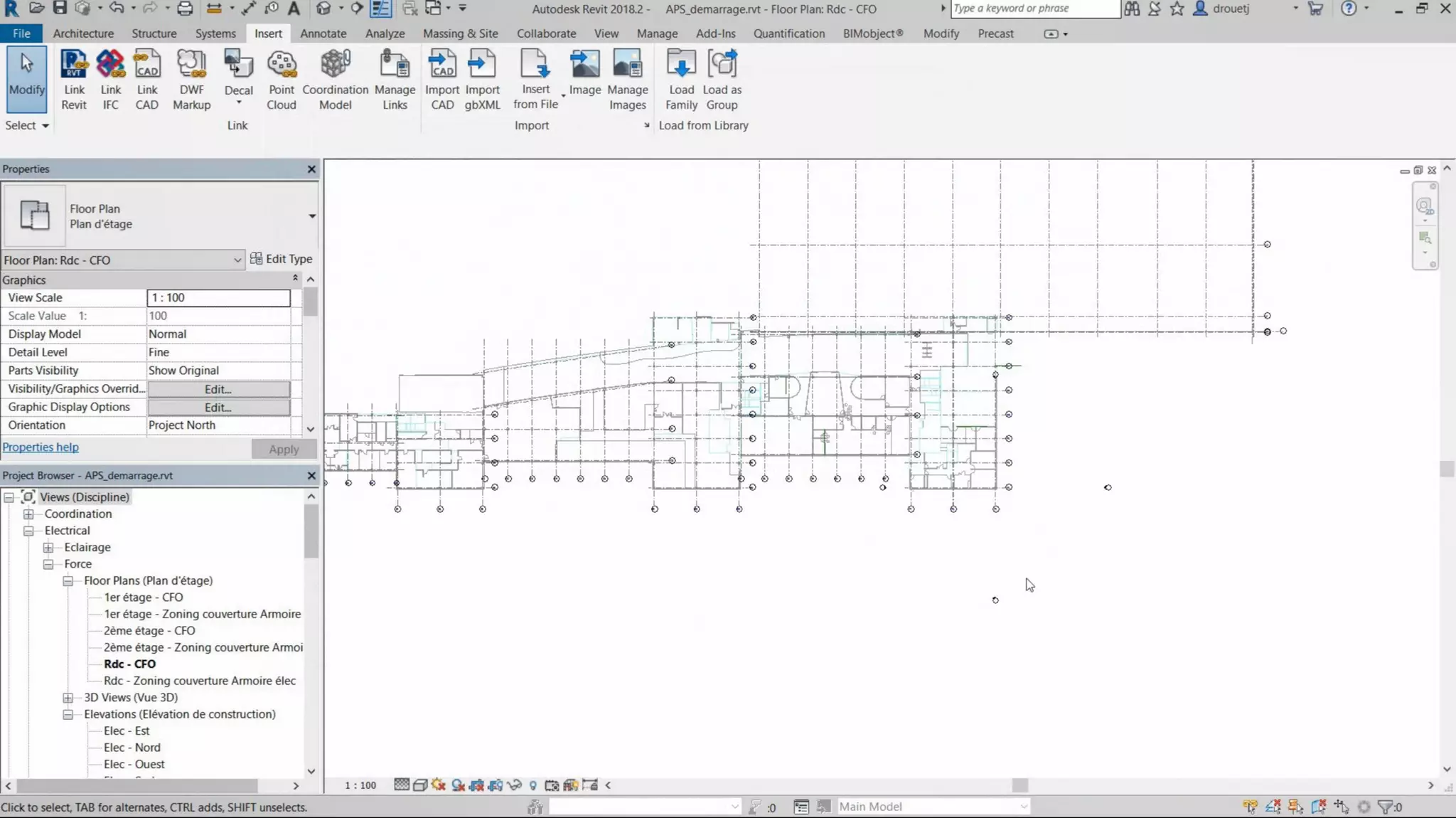This screenshot has width=1456, height=818.
Task: Toggle Select Underlay Elements icon
Action: [x=1273, y=807]
